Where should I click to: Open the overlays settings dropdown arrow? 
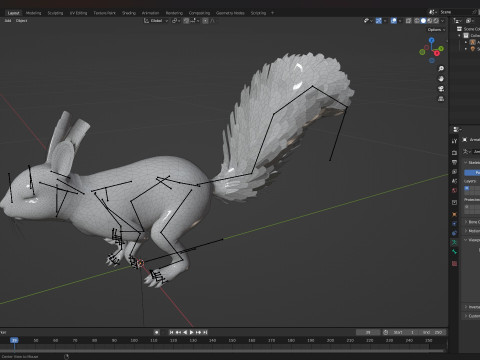pos(400,21)
